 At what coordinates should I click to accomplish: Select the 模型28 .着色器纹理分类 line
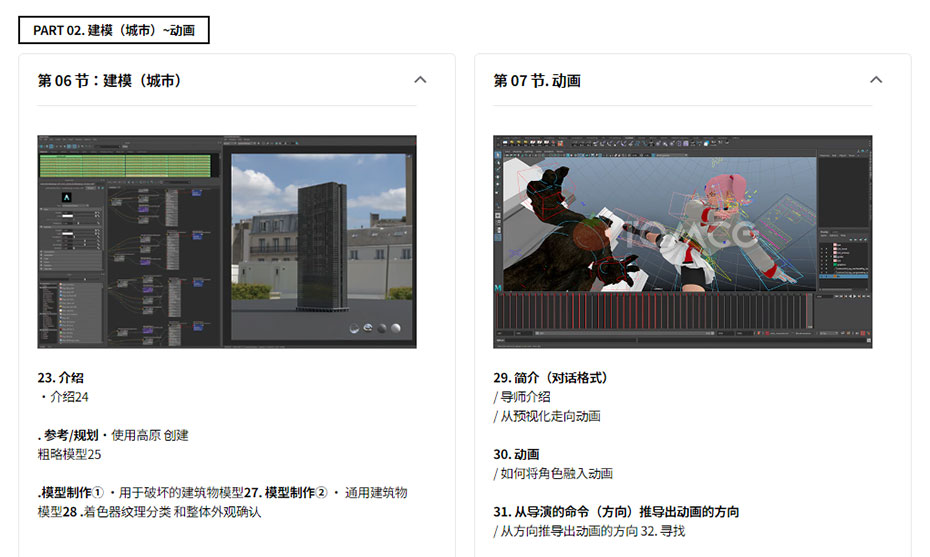click(x=149, y=511)
